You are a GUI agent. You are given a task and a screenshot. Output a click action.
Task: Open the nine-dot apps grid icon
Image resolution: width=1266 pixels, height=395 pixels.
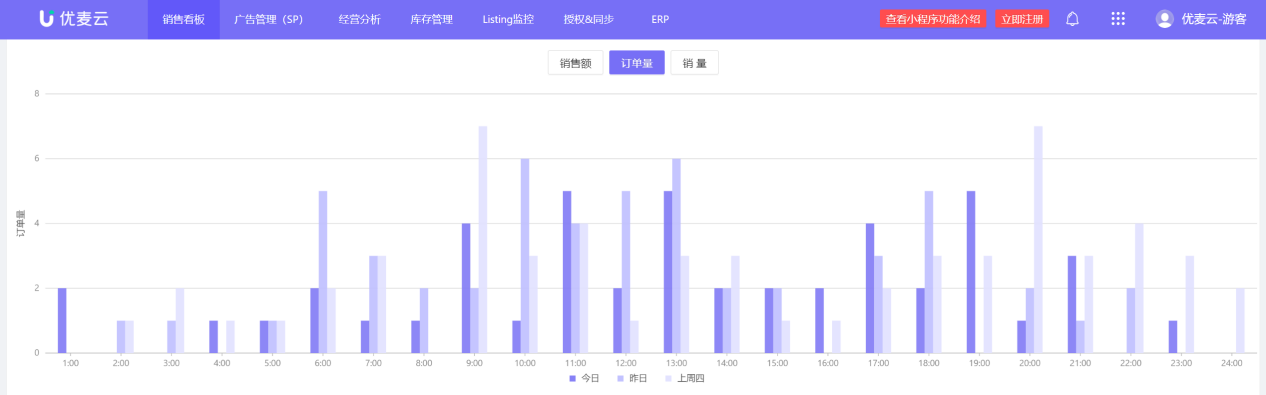coord(1118,19)
